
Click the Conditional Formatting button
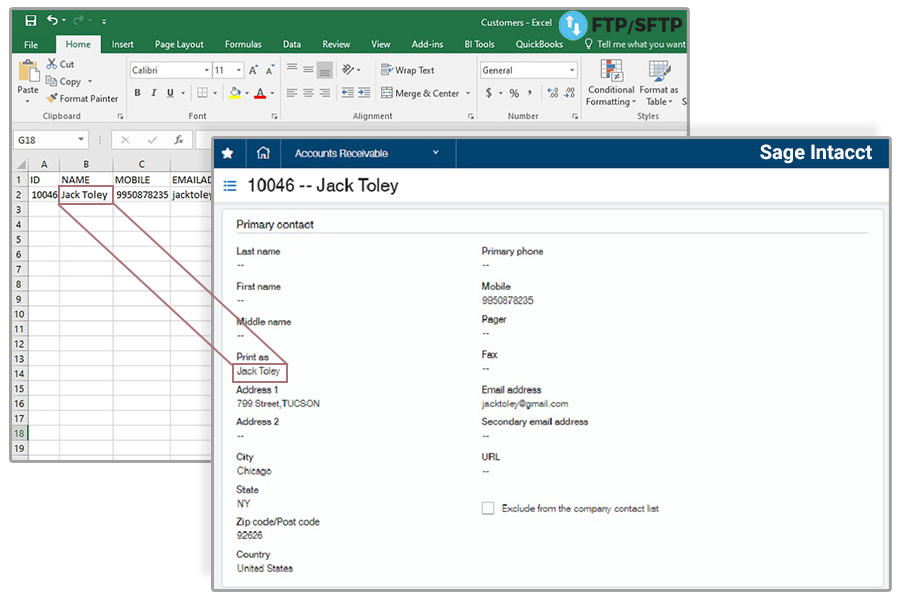(610, 82)
